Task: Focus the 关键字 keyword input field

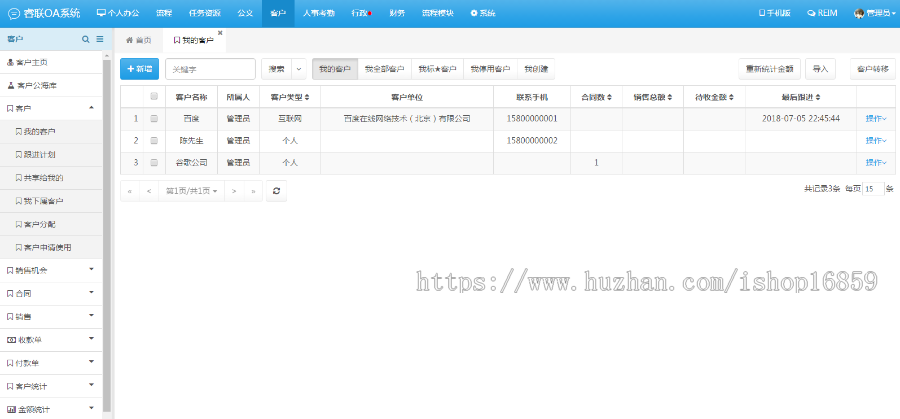Action: (211, 69)
